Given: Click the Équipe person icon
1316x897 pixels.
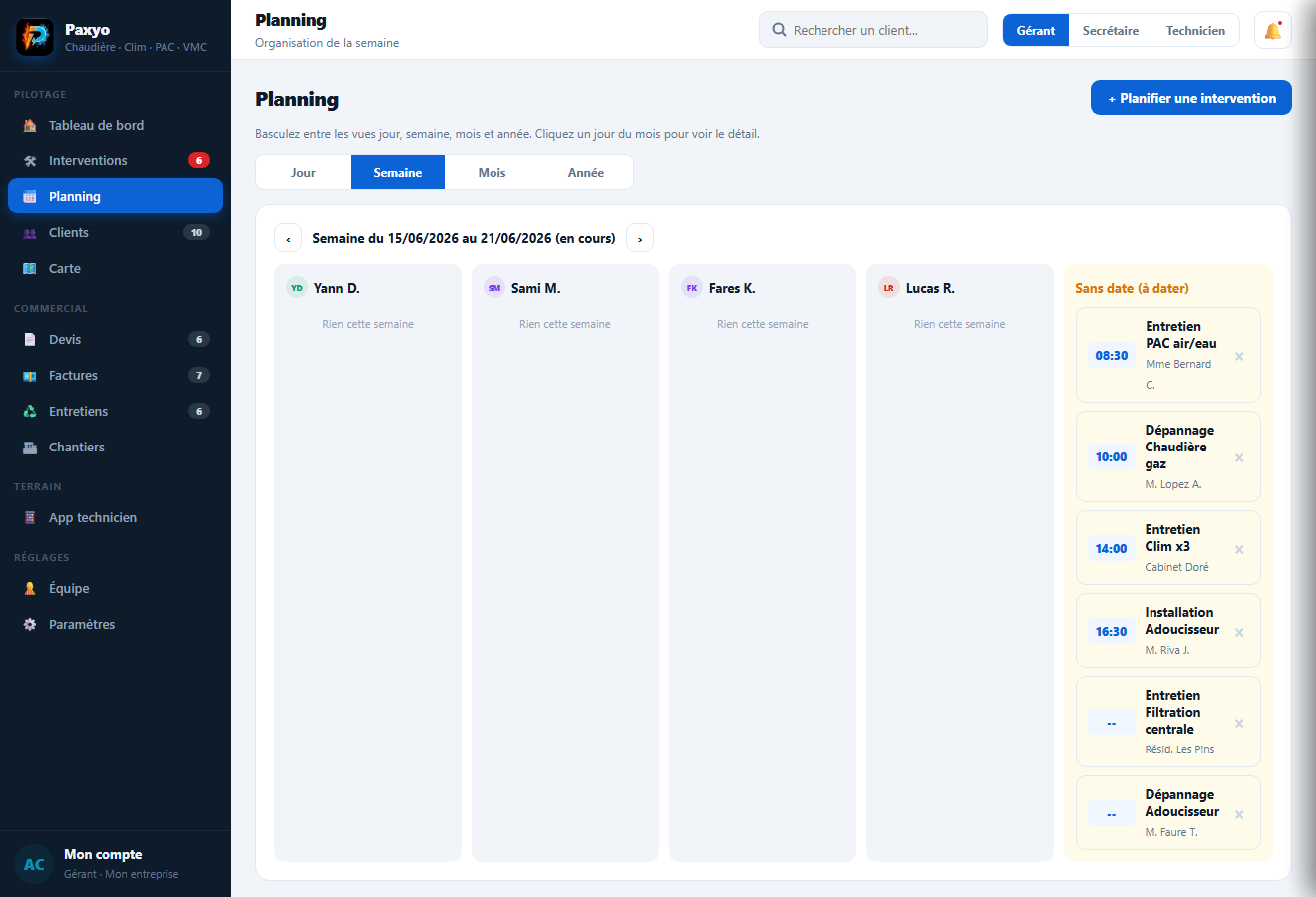Looking at the screenshot, I should 30,588.
